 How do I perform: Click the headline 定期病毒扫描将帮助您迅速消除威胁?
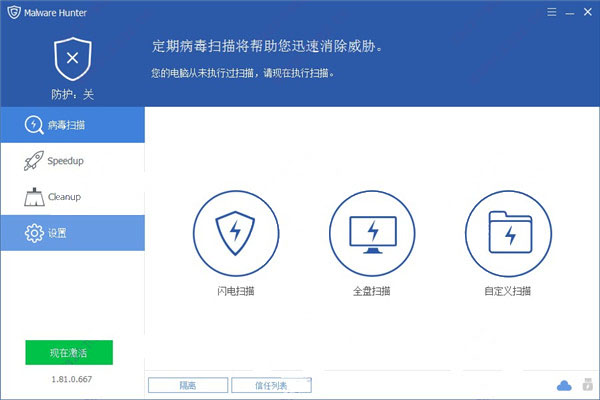coord(267,46)
